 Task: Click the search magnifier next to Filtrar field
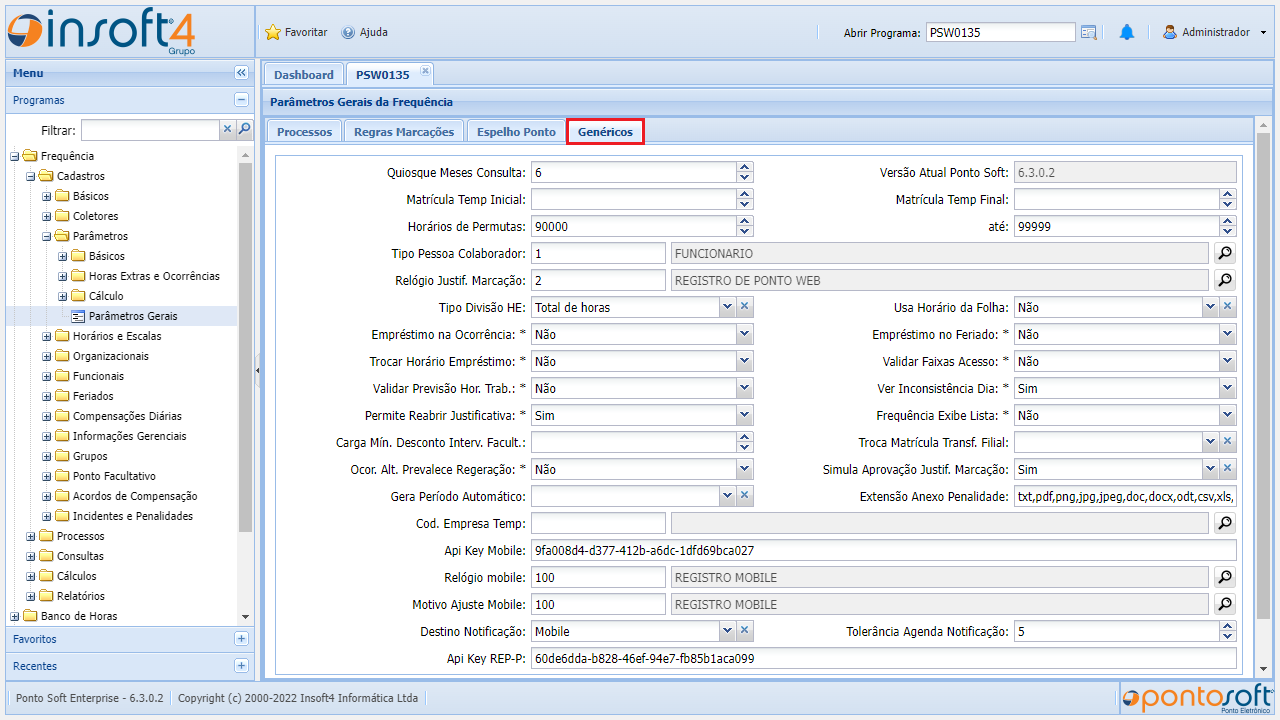point(244,129)
